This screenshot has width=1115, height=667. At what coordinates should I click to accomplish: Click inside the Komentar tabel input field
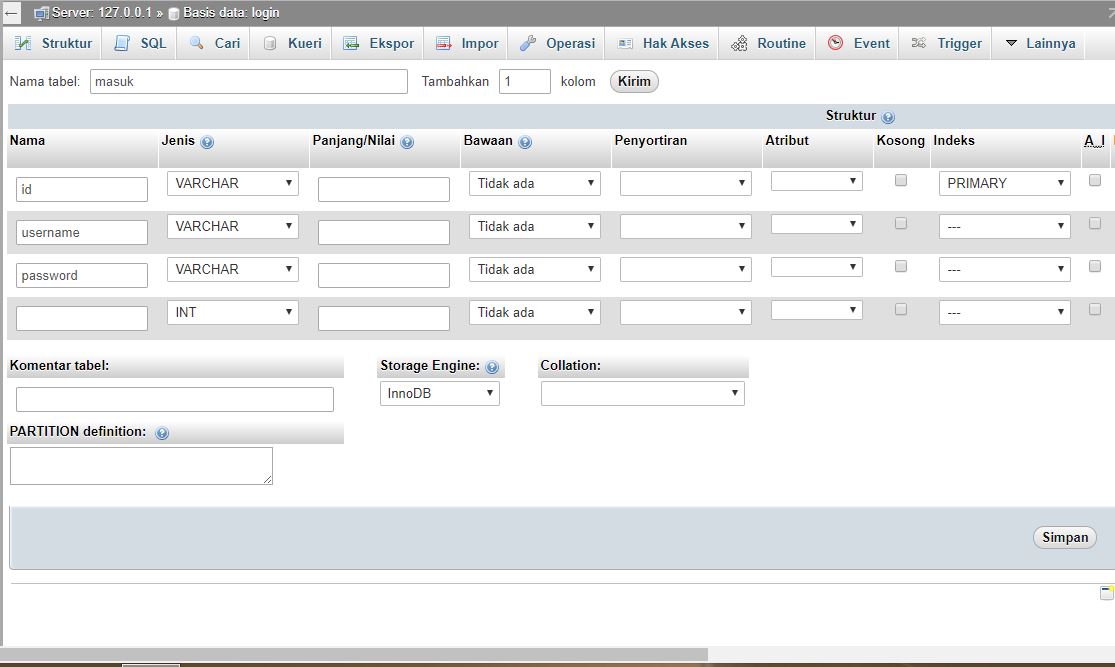click(x=174, y=399)
